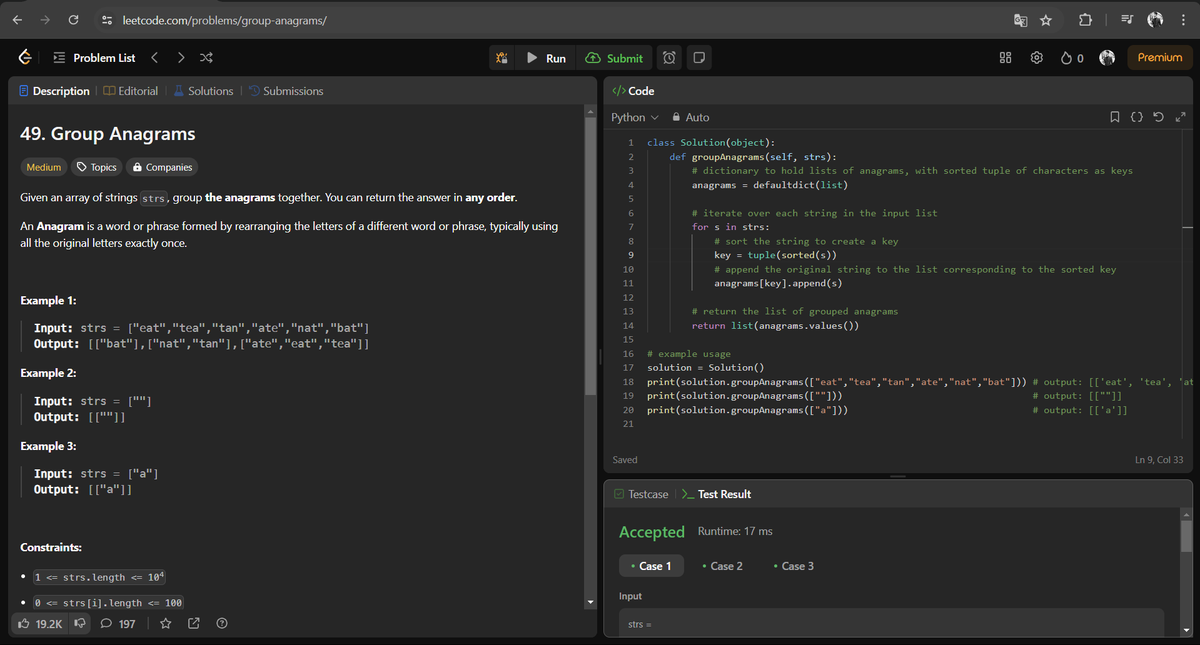Switch to the Submissions tab
1200x645 pixels.
tap(285, 91)
